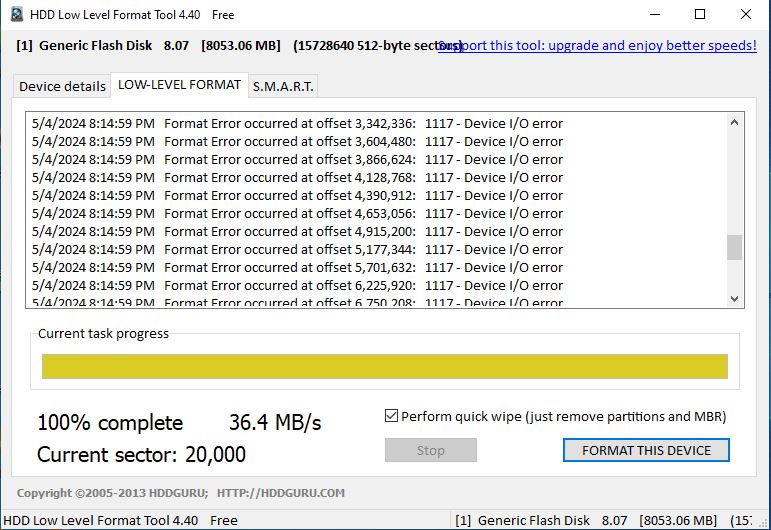Viewport: 771px width, 530px height.
Task: Select the offset 6,225,920 error log line
Action: (297, 286)
